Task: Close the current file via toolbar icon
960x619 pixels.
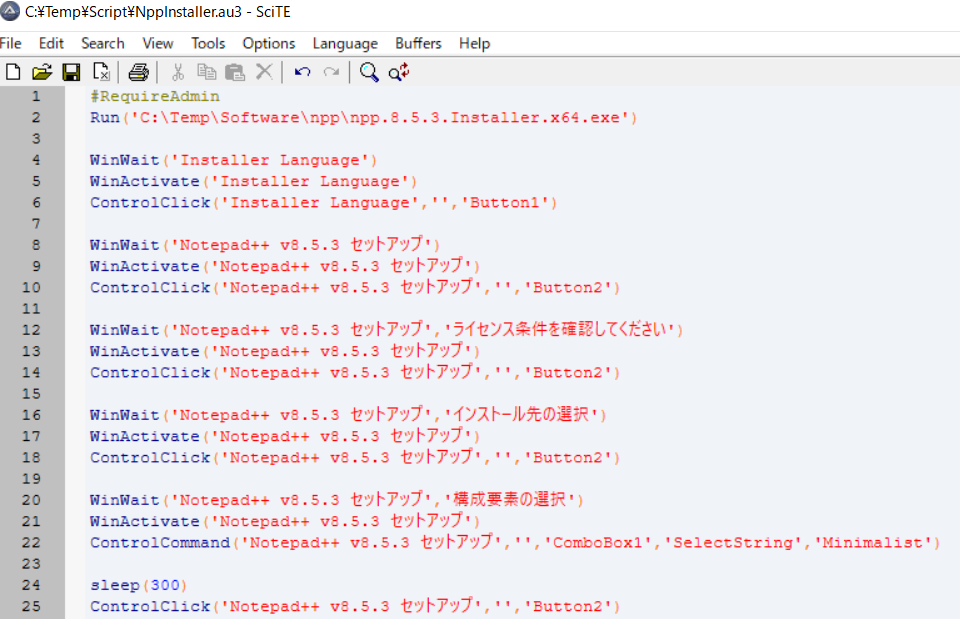Action: pyautogui.click(x=101, y=72)
